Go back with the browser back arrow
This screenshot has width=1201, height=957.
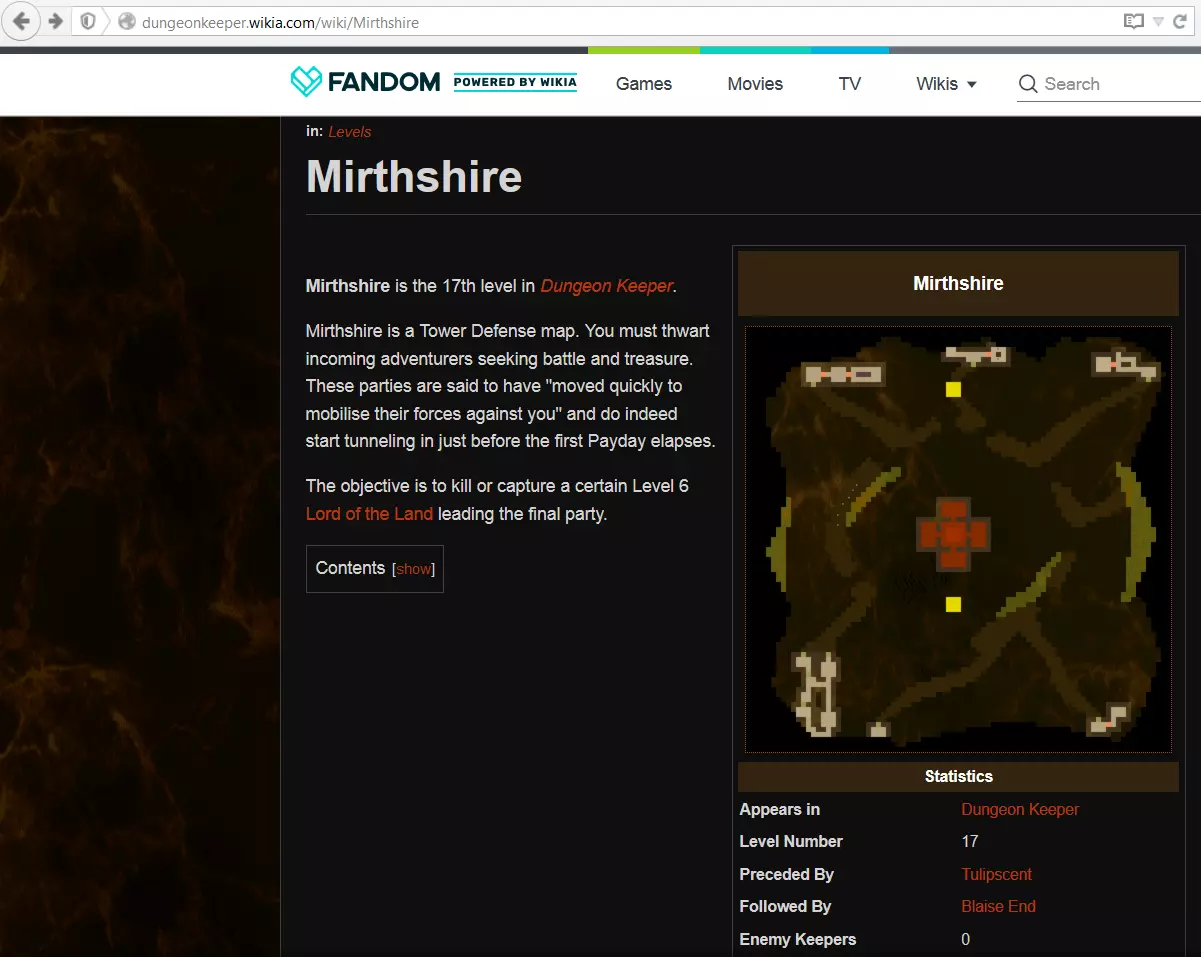click(x=21, y=21)
